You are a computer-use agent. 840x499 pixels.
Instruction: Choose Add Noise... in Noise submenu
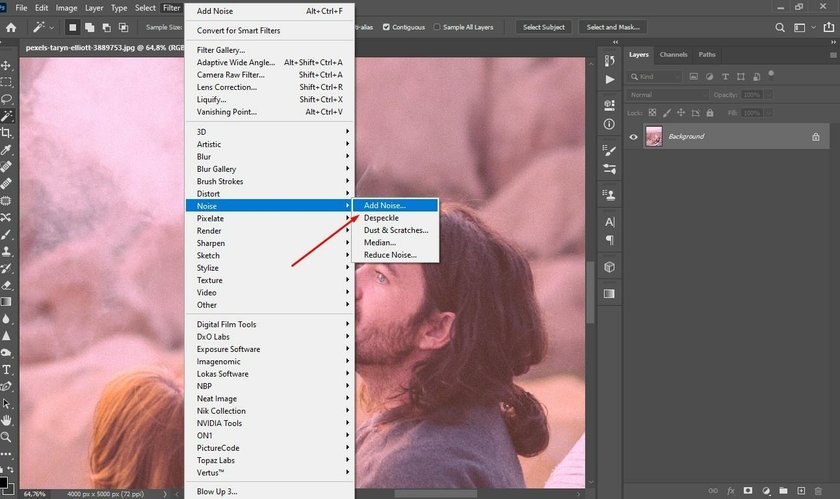(395, 205)
